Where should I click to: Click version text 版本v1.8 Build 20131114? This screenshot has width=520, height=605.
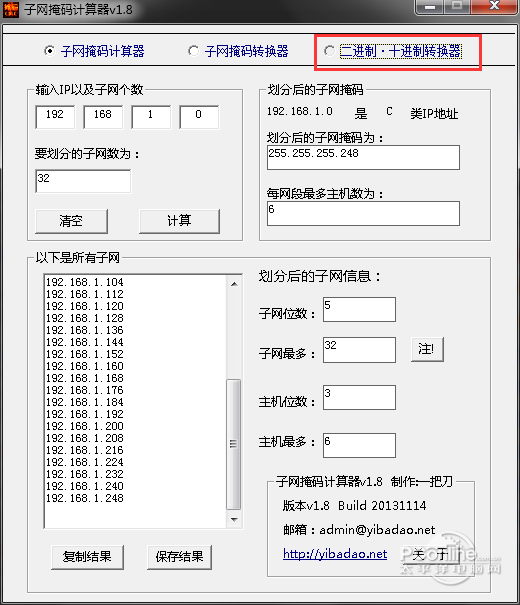tap(354, 505)
